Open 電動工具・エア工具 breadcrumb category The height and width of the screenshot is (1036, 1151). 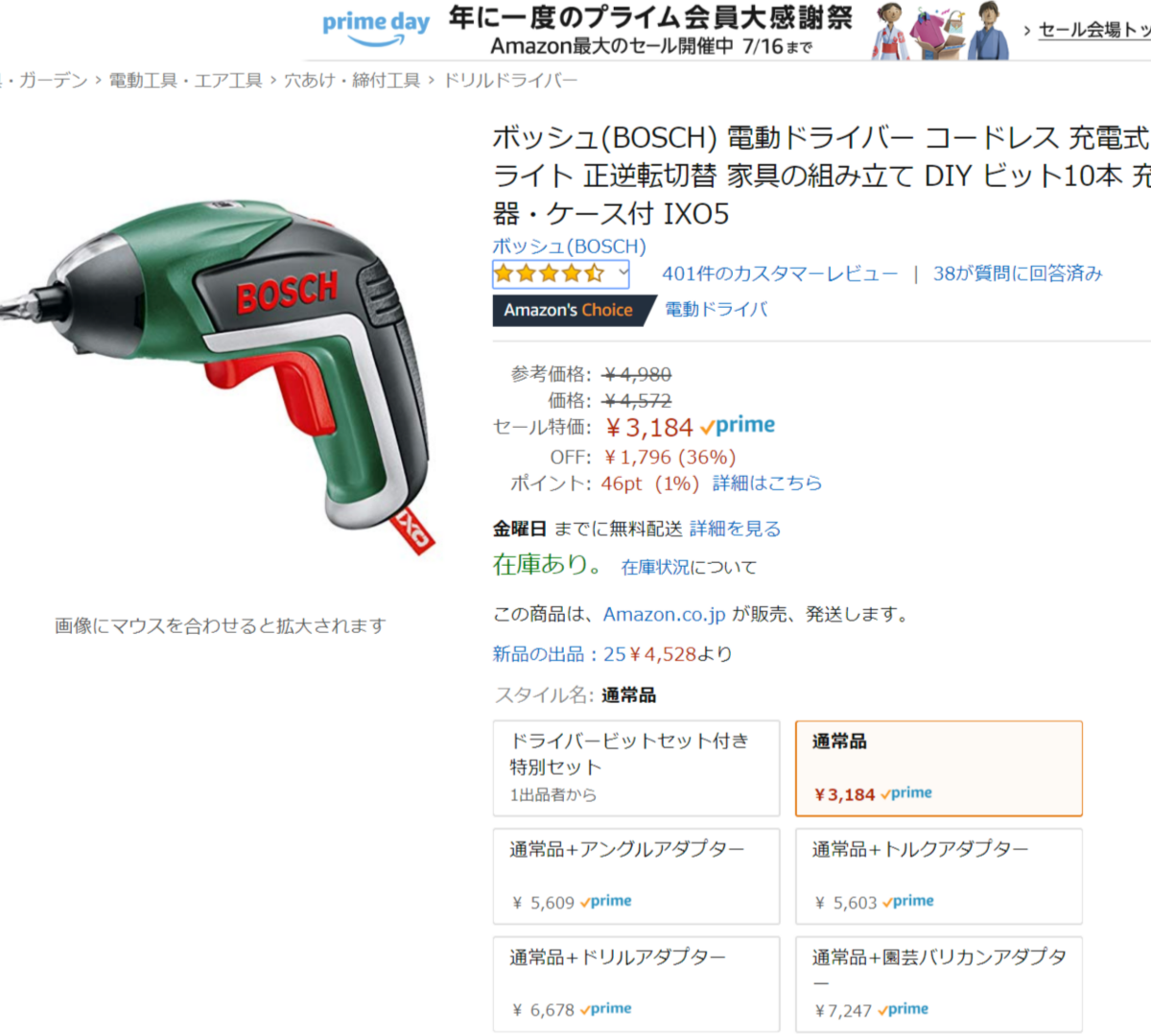point(185,81)
